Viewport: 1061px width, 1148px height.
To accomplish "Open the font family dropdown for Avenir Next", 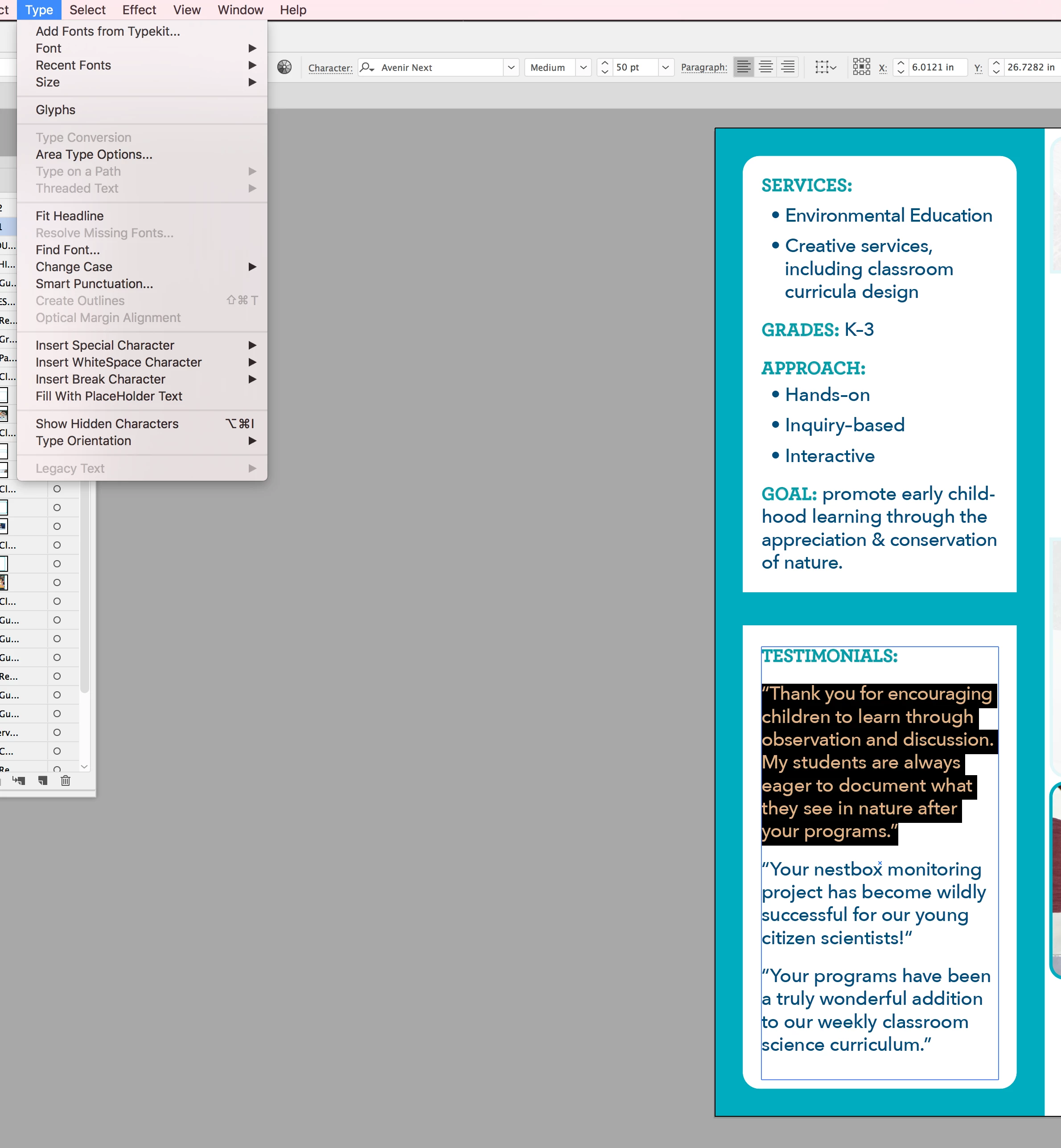I will pos(511,67).
